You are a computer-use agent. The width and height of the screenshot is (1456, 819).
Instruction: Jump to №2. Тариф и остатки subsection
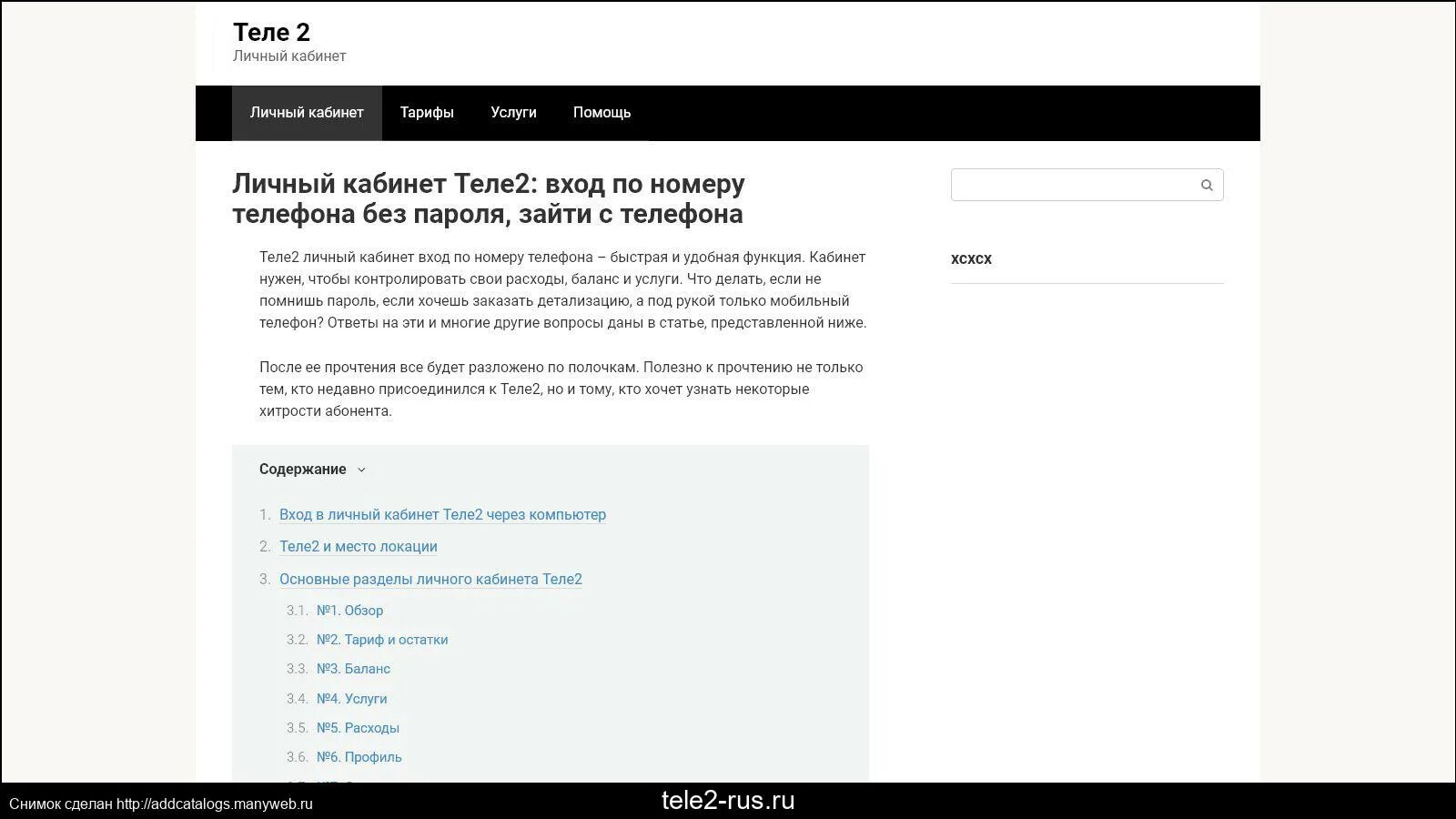click(382, 640)
